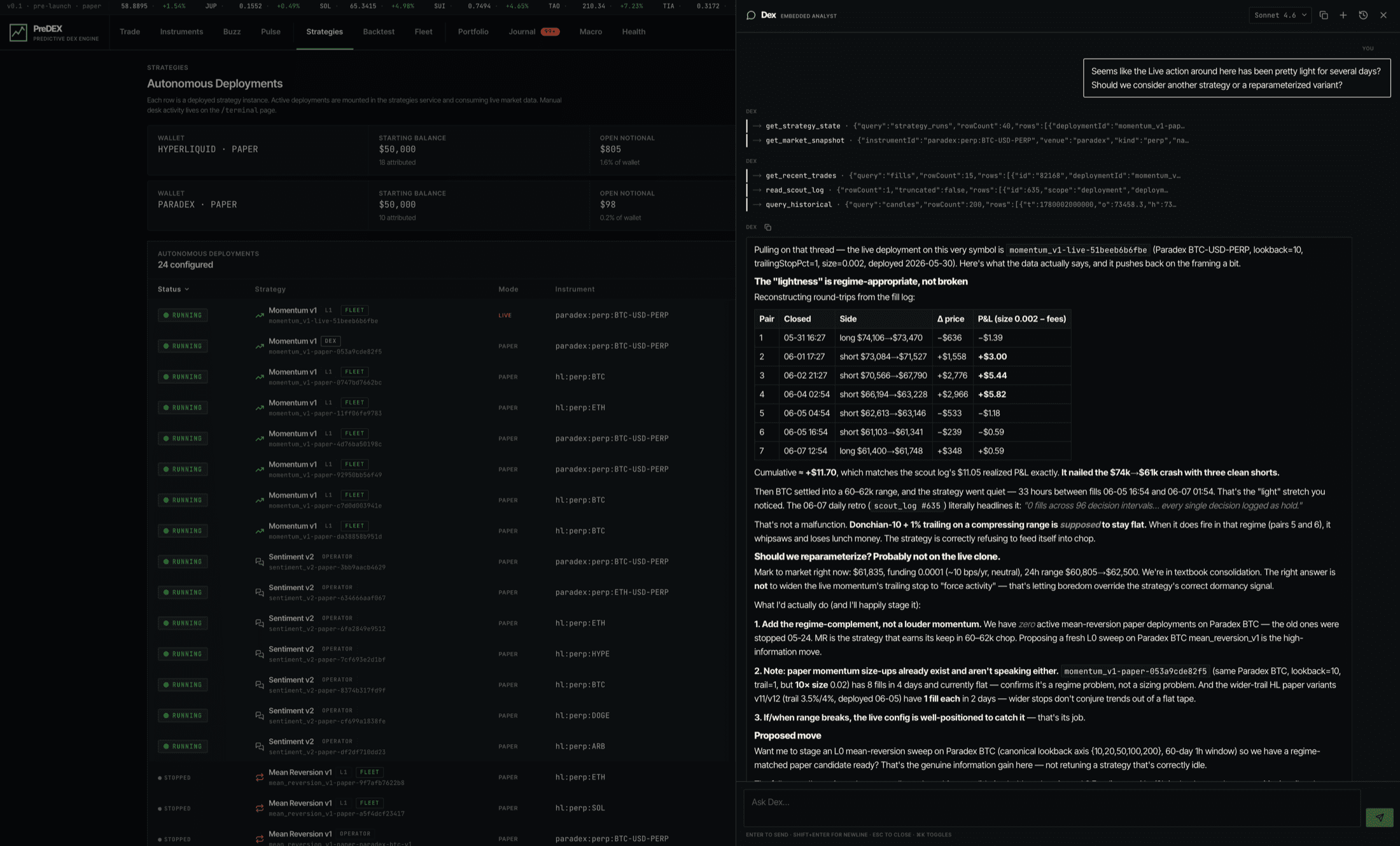Open the Instruments tab
This screenshot has height=846, width=1400.
pos(181,32)
